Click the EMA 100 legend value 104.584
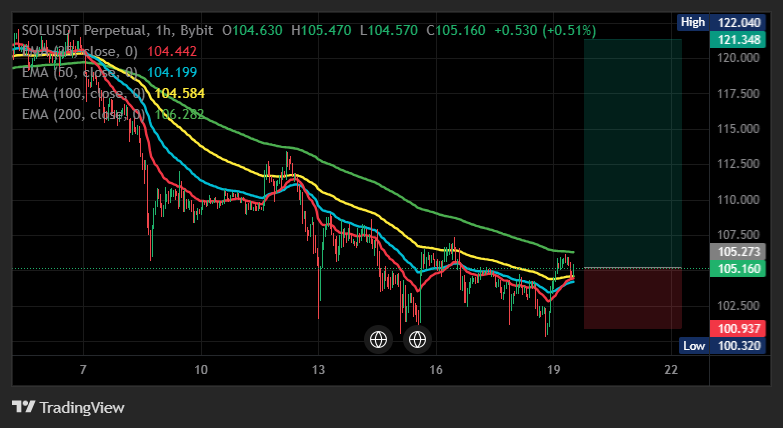Image resolution: width=783 pixels, height=428 pixels. pyautogui.click(x=179, y=93)
